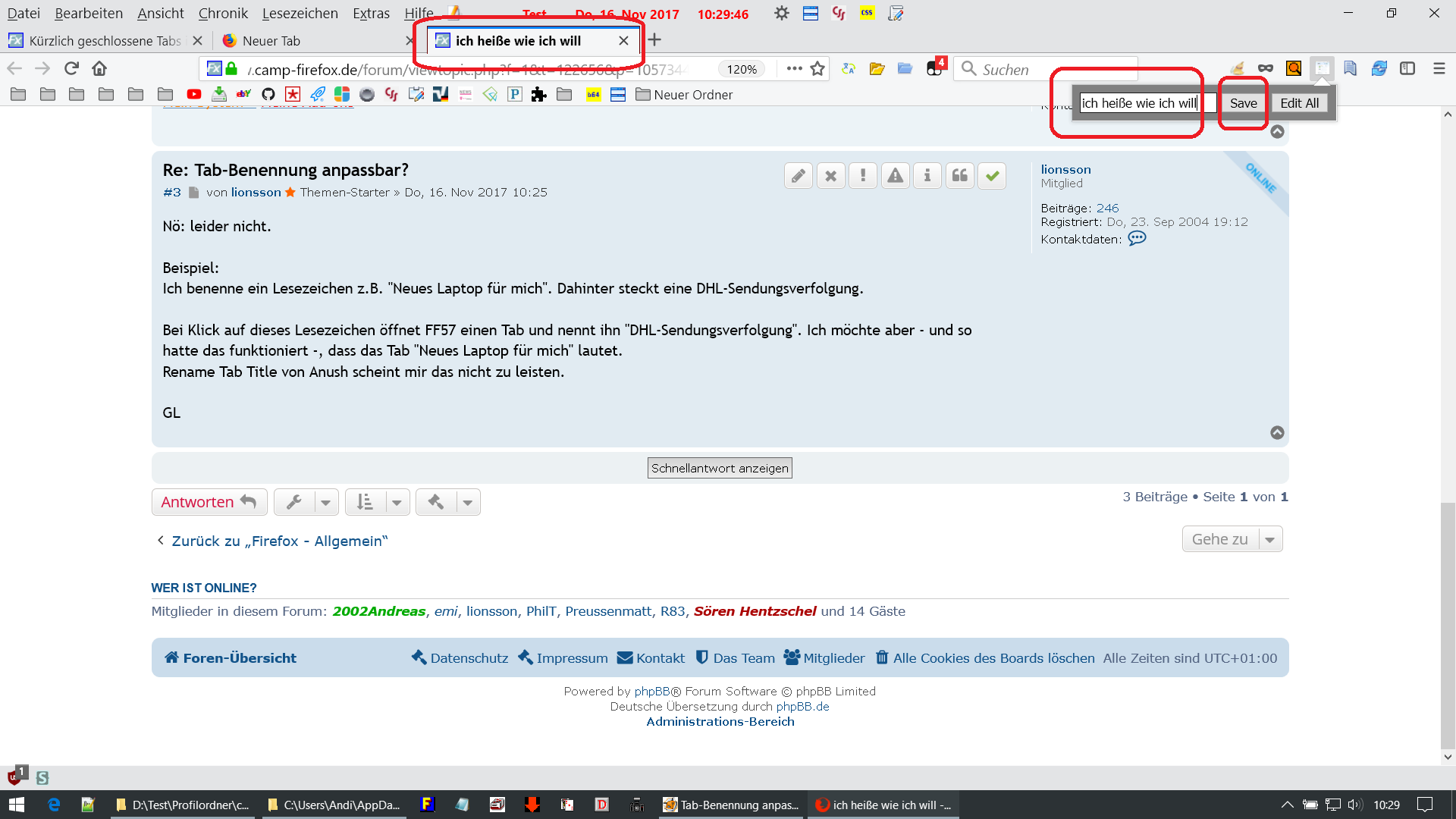Image resolution: width=1456 pixels, height=819 pixels.
Task: Click the post information icon
Action: click(x=927, y=176)
